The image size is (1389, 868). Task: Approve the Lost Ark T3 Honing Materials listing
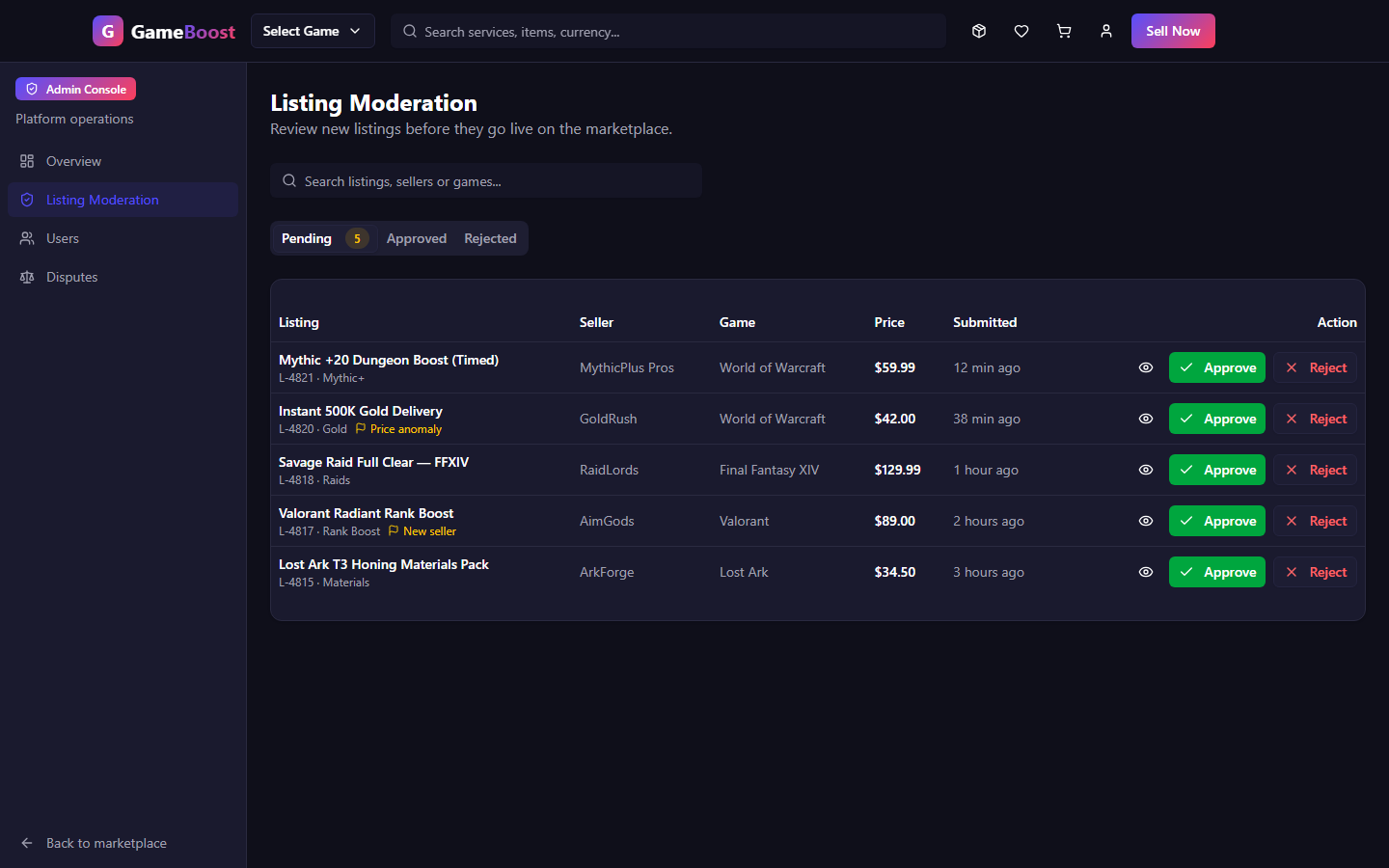click(x=1217, y=572)
